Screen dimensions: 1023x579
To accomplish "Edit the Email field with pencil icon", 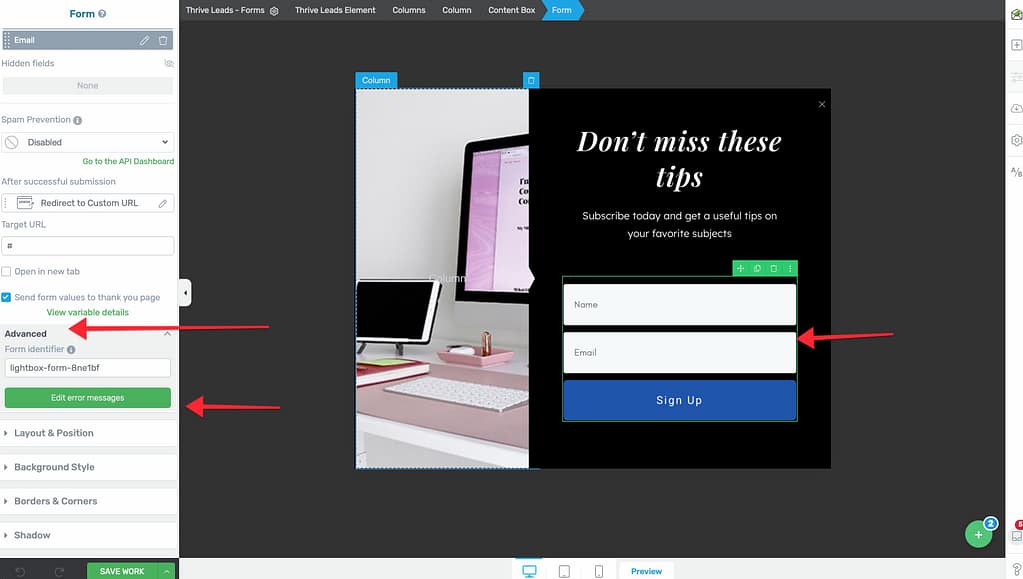I will pos(144,40).
